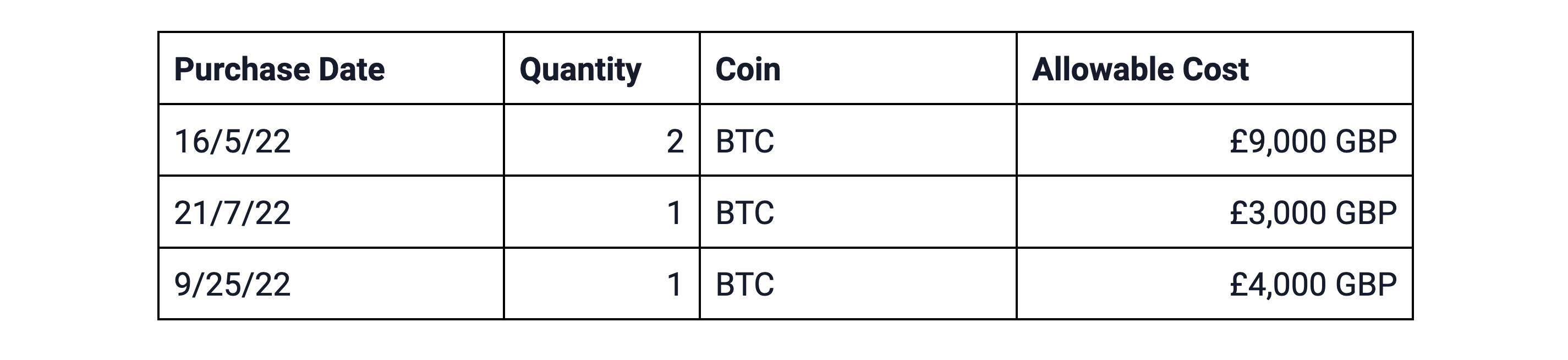Click the Coin column header
1568x360 pixels.
748,69
